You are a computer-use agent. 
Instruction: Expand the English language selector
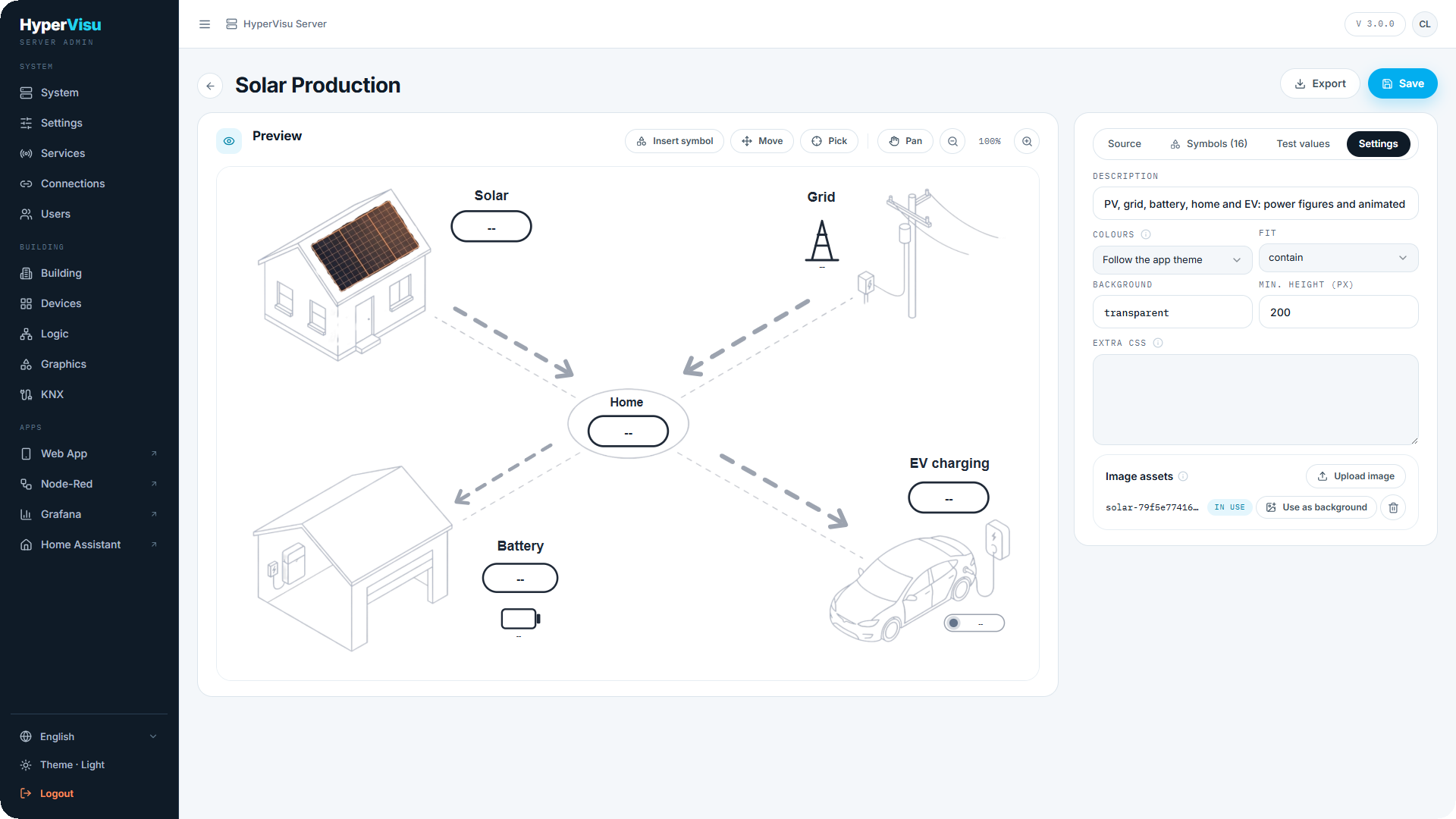click(x=89, y=736)
